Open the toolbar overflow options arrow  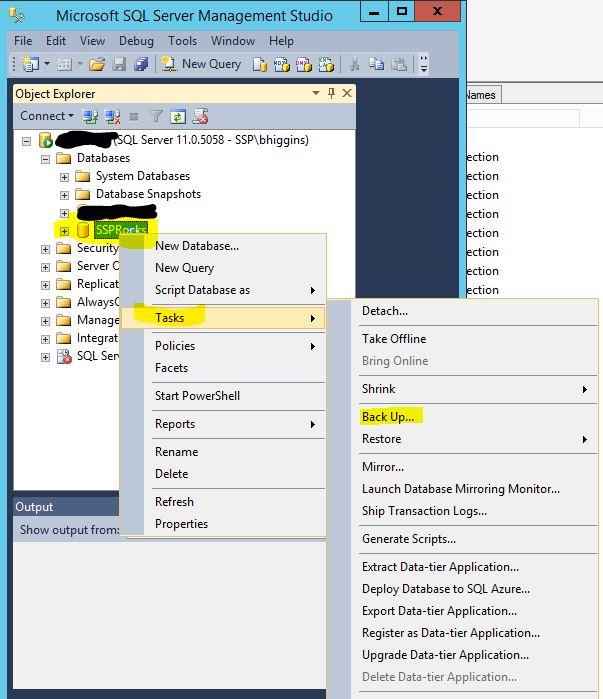[x=424, y=64]
